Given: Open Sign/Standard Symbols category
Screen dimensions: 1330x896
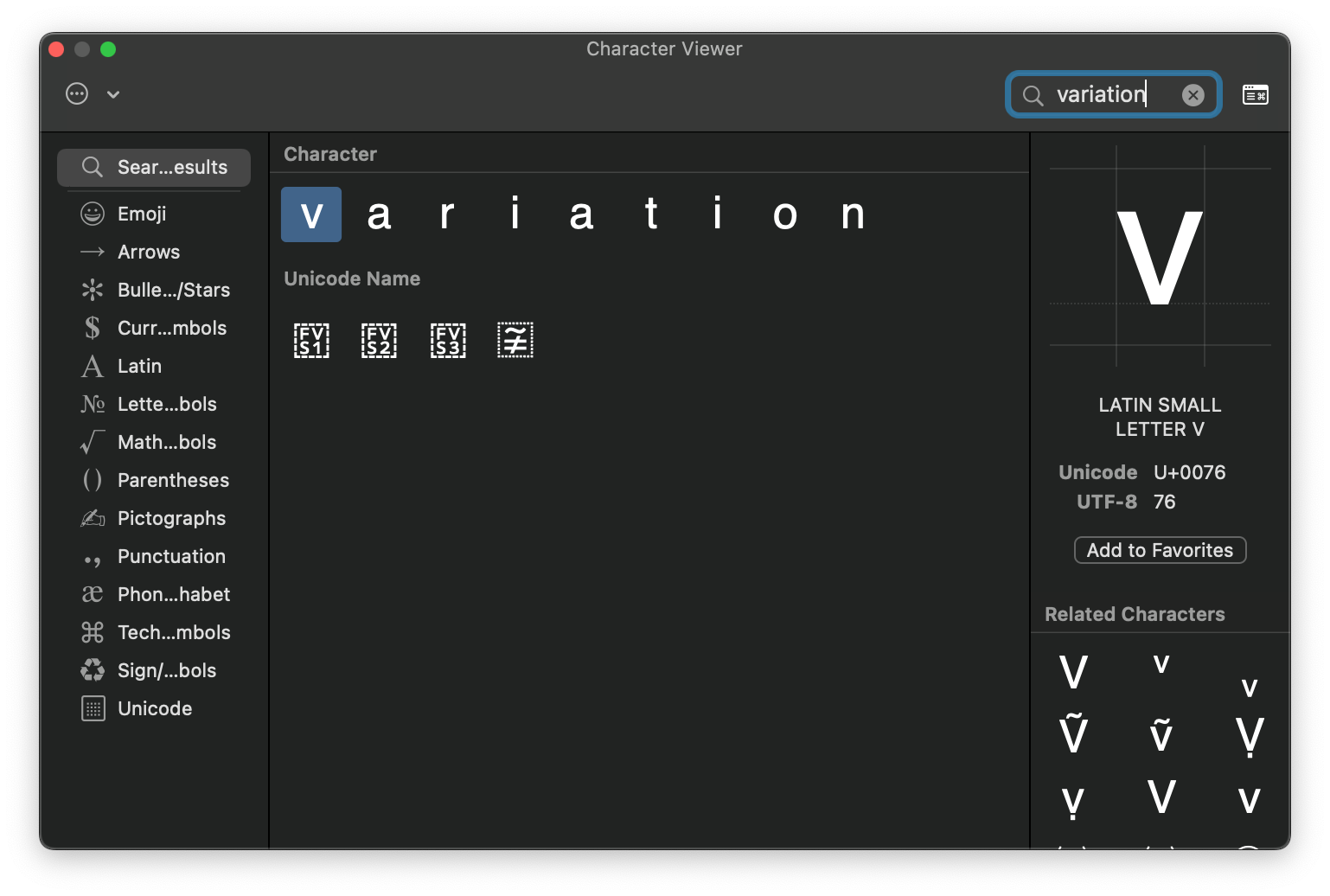Looking at the screenshot, I should pyautogui.click(x=154, y=670).
